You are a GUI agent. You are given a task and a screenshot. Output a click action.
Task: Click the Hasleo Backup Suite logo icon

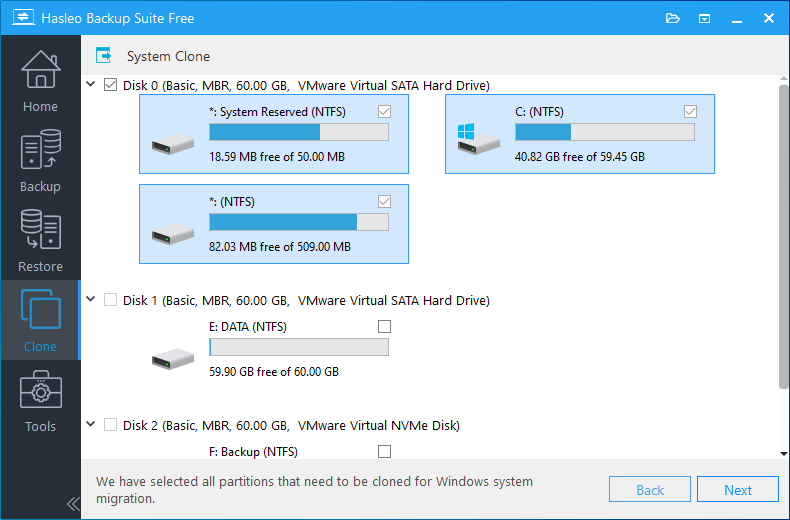pos(23,17)
